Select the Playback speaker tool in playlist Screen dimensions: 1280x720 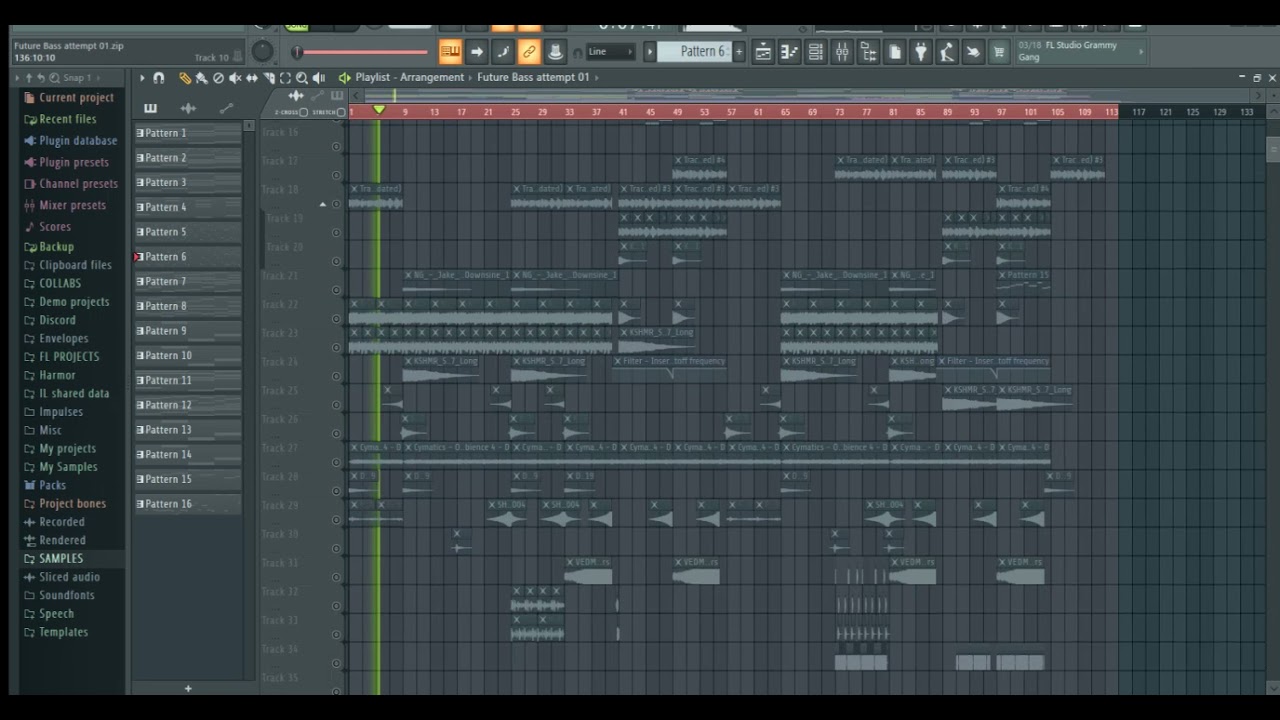[x=319, y=78]
